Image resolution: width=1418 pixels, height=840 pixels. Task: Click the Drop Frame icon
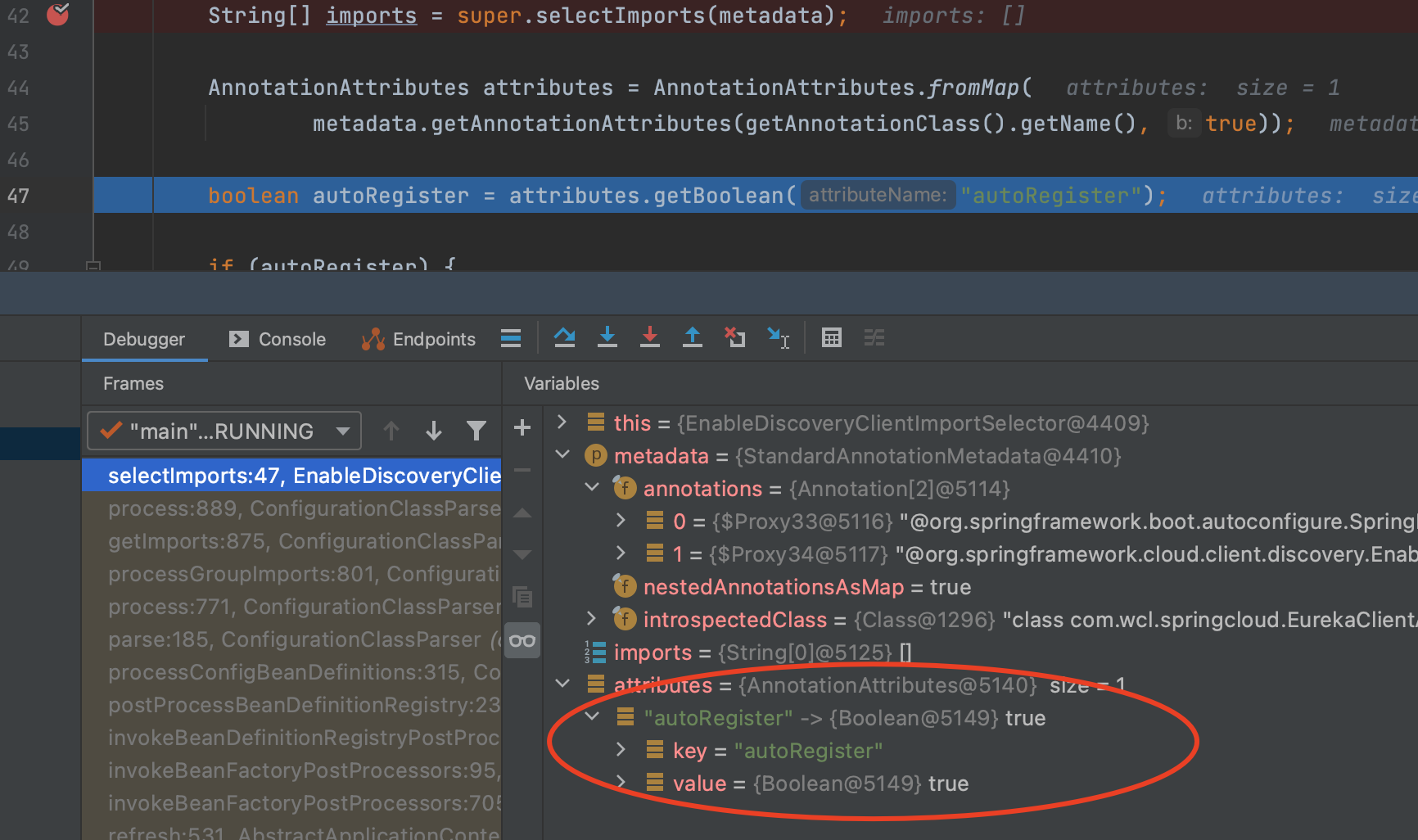point(734,337)
